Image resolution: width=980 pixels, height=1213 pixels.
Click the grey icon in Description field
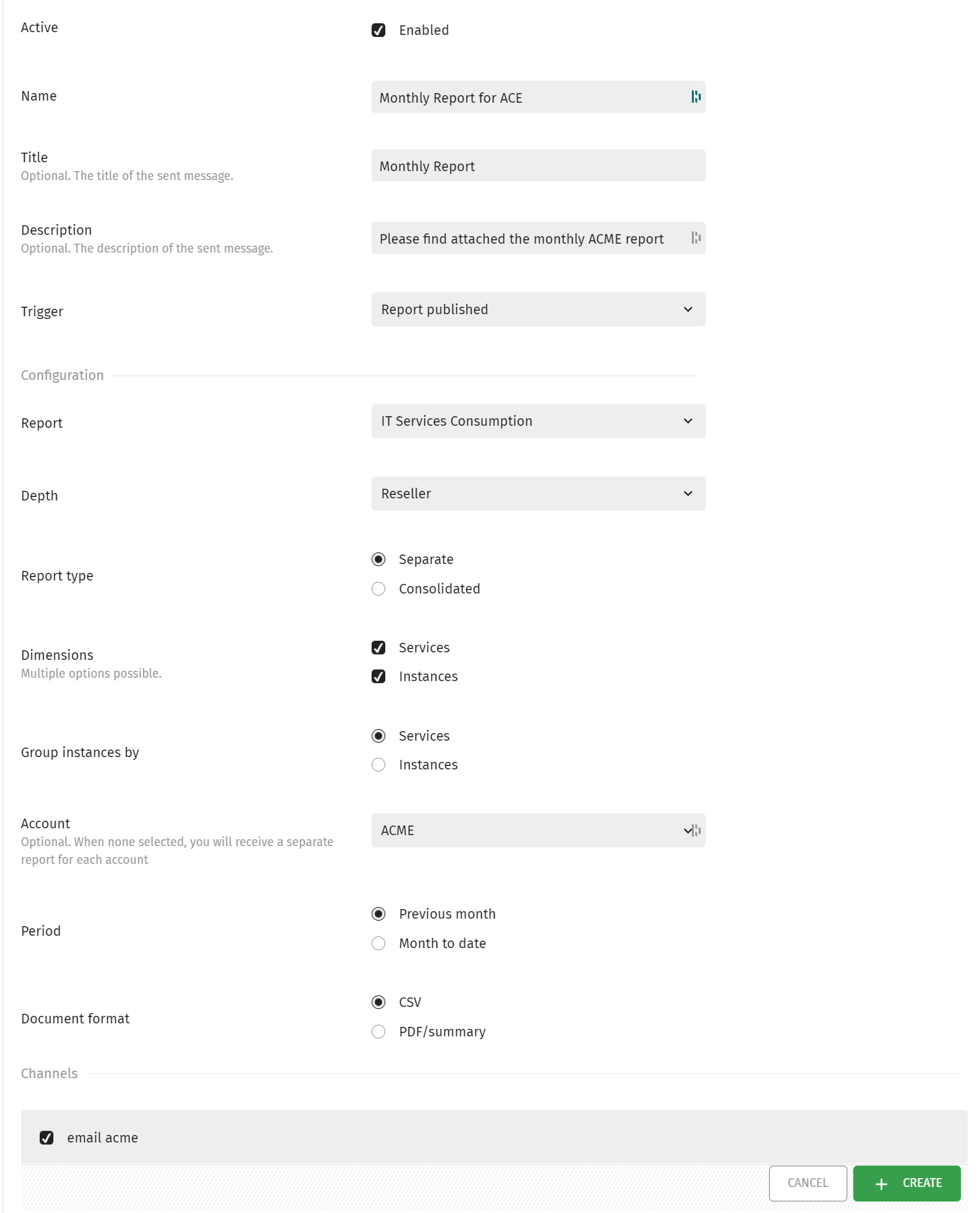click(x=696, y=238)
